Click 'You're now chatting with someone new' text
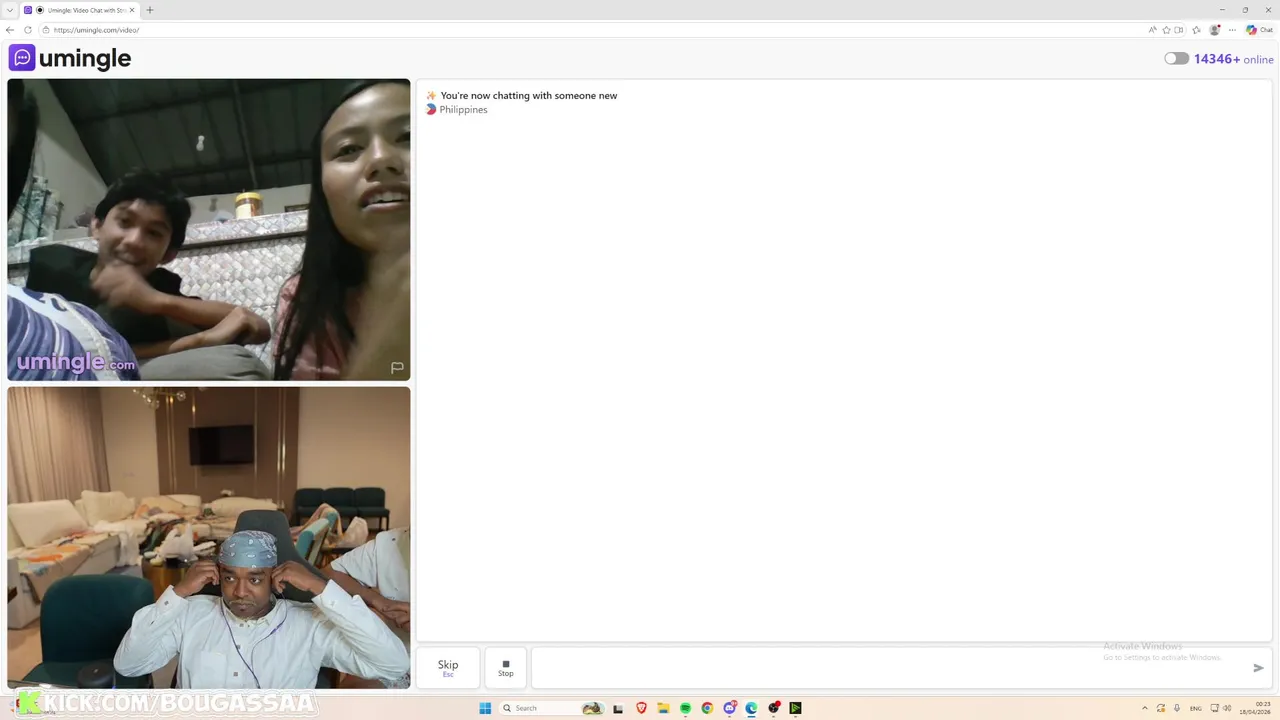Screen dimensions: 1280x720 pyautogui.click(x=529, y=96)
